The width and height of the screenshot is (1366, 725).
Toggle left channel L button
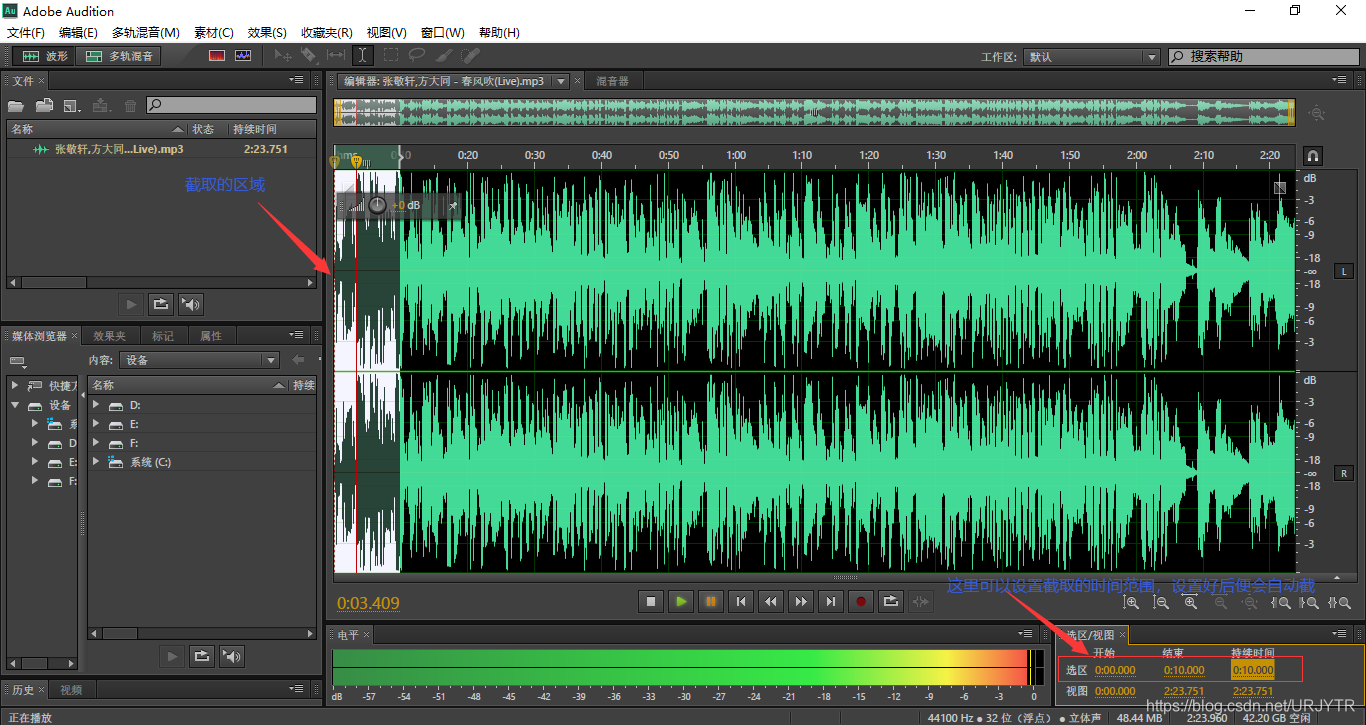click(1342, 272)
